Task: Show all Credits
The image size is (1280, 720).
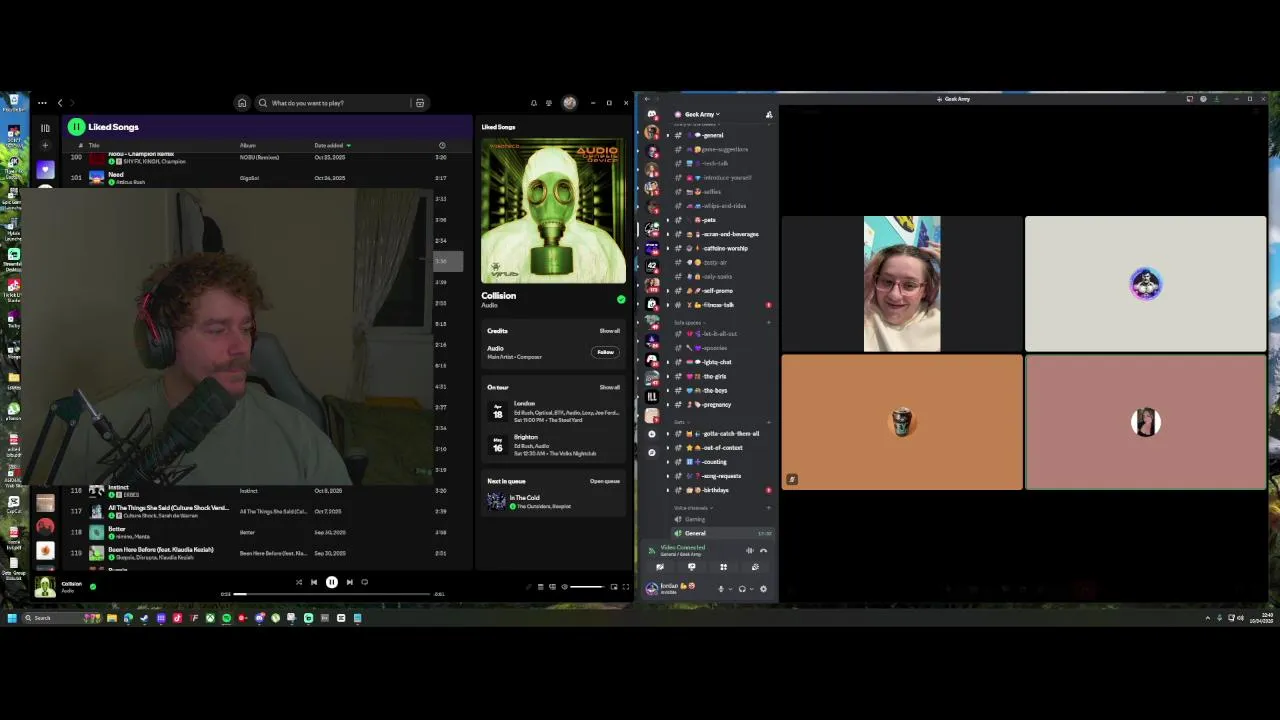Action: point(609,331)
